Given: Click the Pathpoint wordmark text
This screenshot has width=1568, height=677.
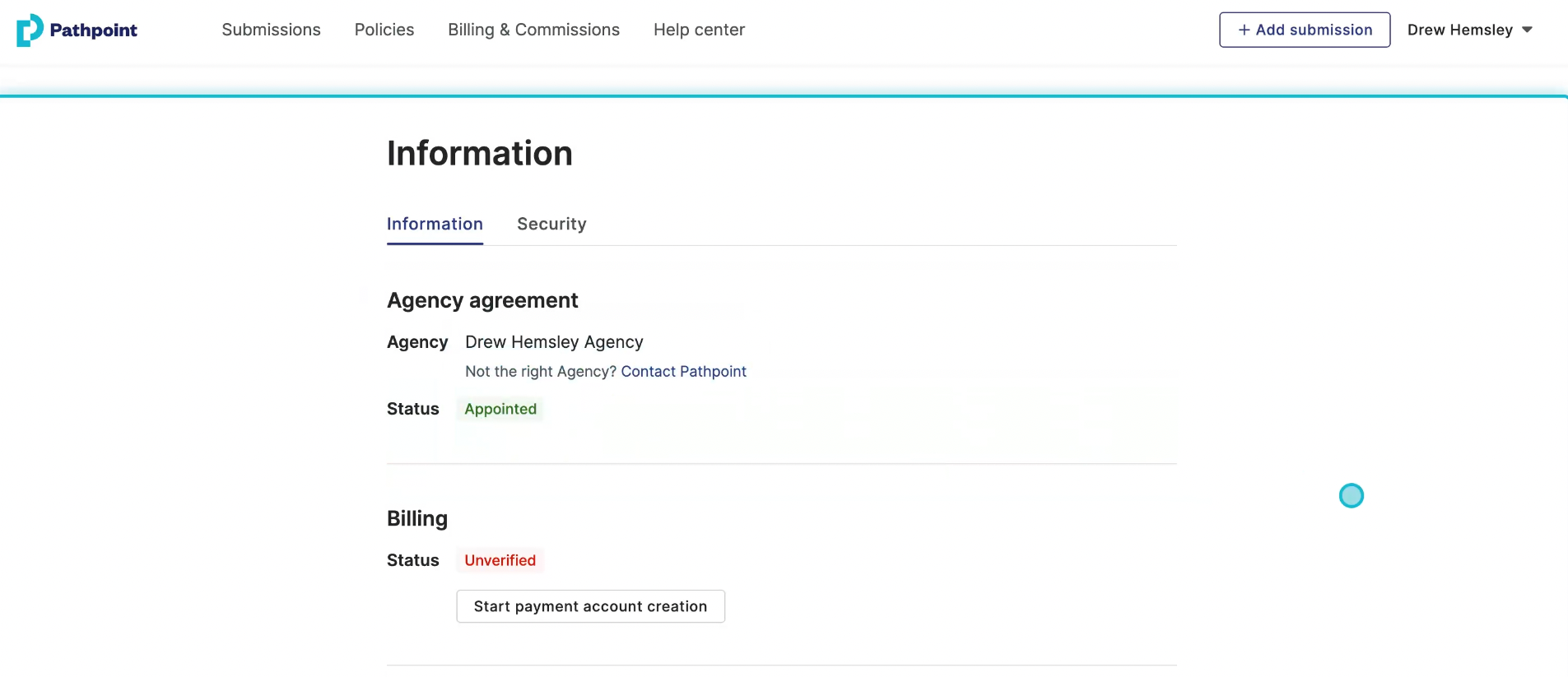Looking at the screenshot, I should (93, 30).
